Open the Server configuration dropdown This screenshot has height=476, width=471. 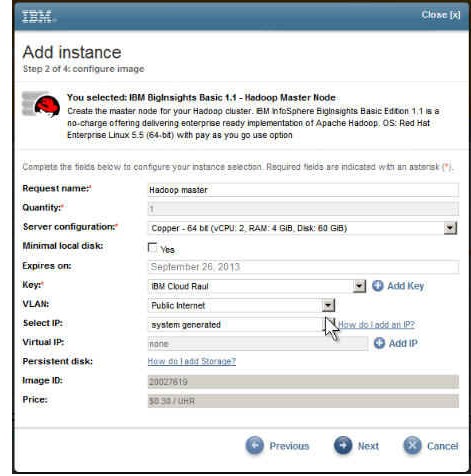(x=302, y=228)
